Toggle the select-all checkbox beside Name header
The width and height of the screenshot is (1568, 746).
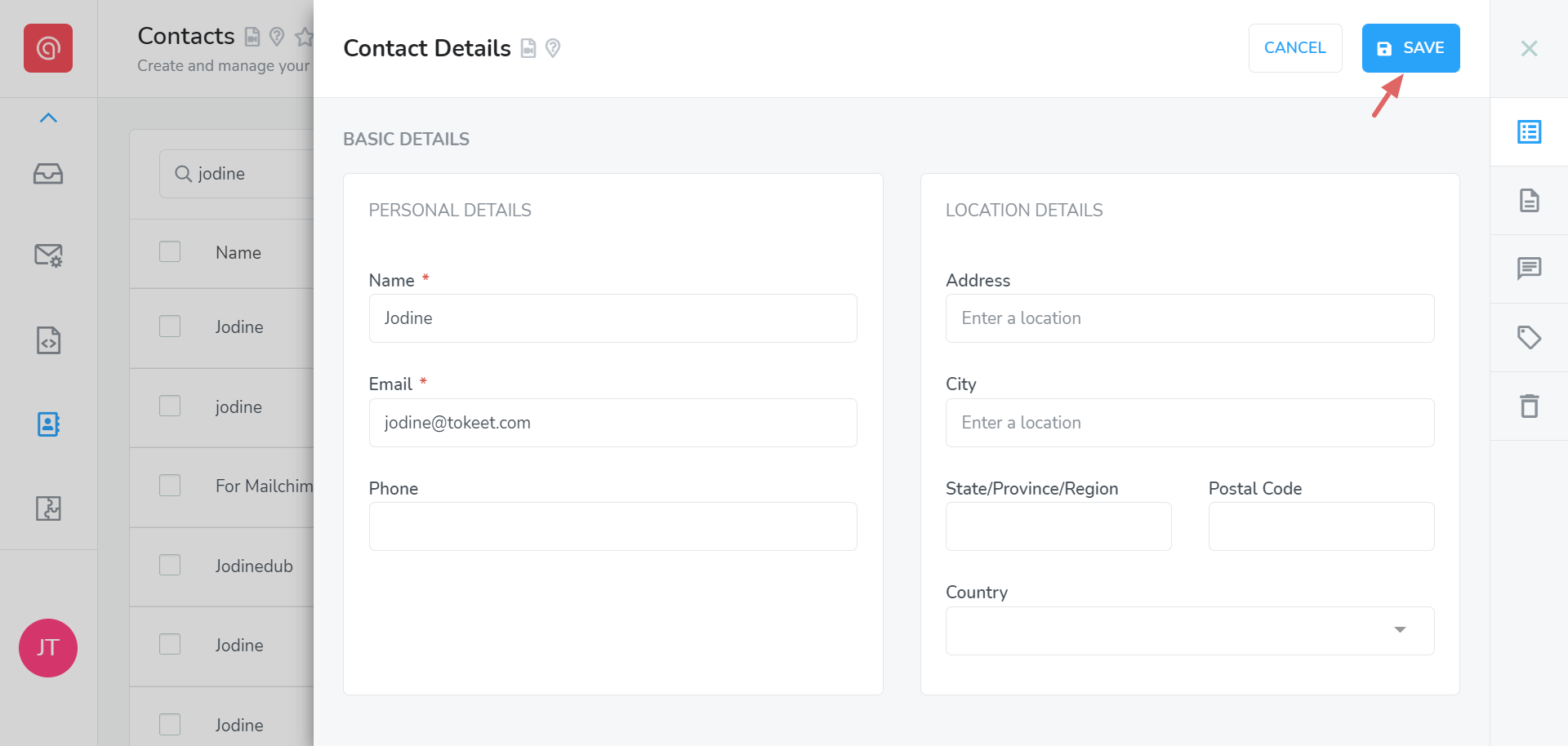click(x=170, y=251)
